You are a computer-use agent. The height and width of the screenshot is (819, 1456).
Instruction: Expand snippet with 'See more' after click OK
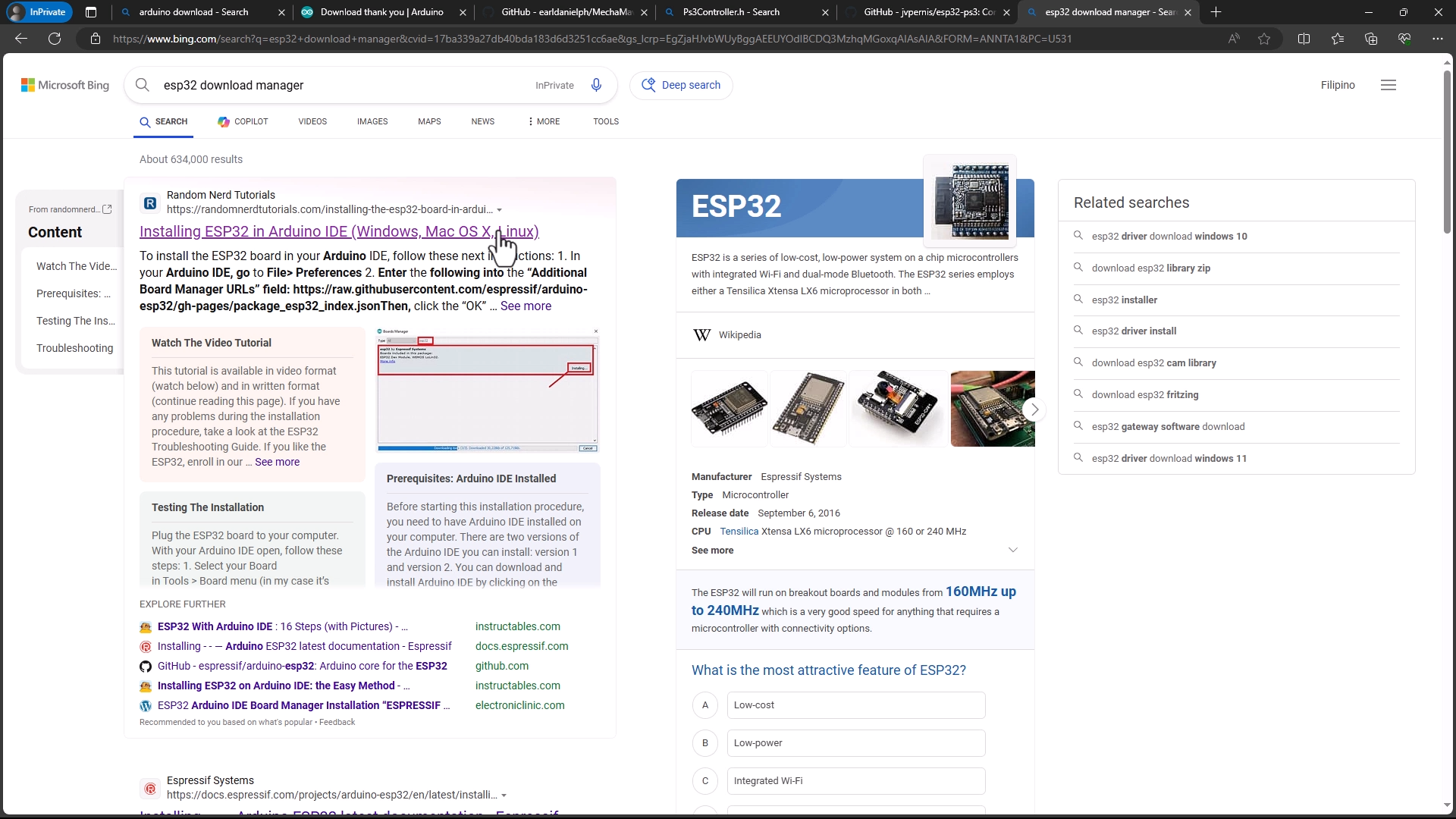pos(526,306)
